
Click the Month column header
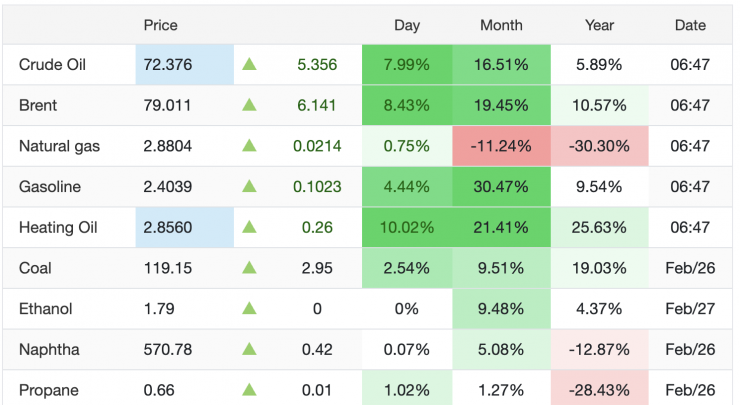(501, 25)
